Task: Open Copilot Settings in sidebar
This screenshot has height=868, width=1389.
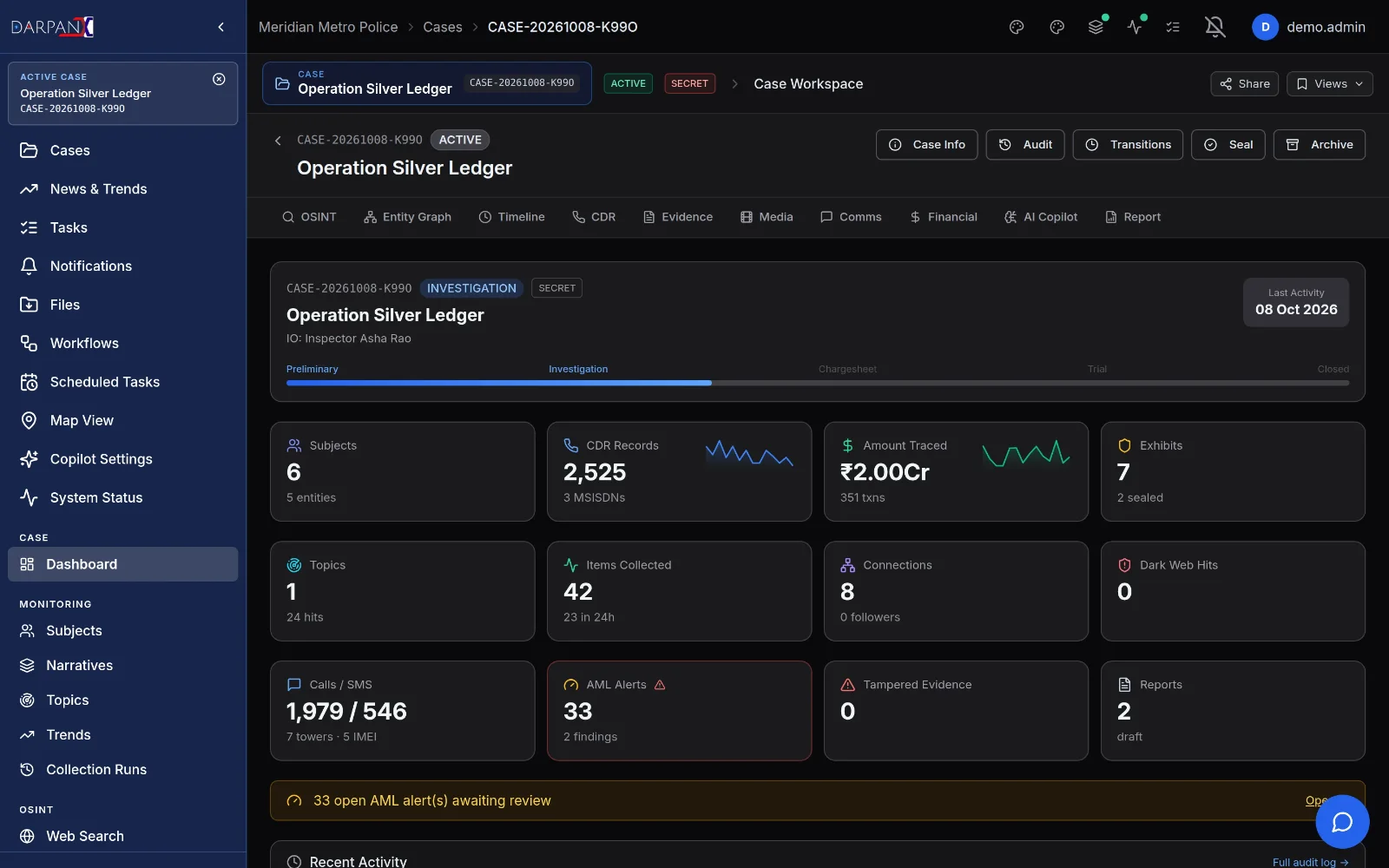Action: [x=122, y=459]
